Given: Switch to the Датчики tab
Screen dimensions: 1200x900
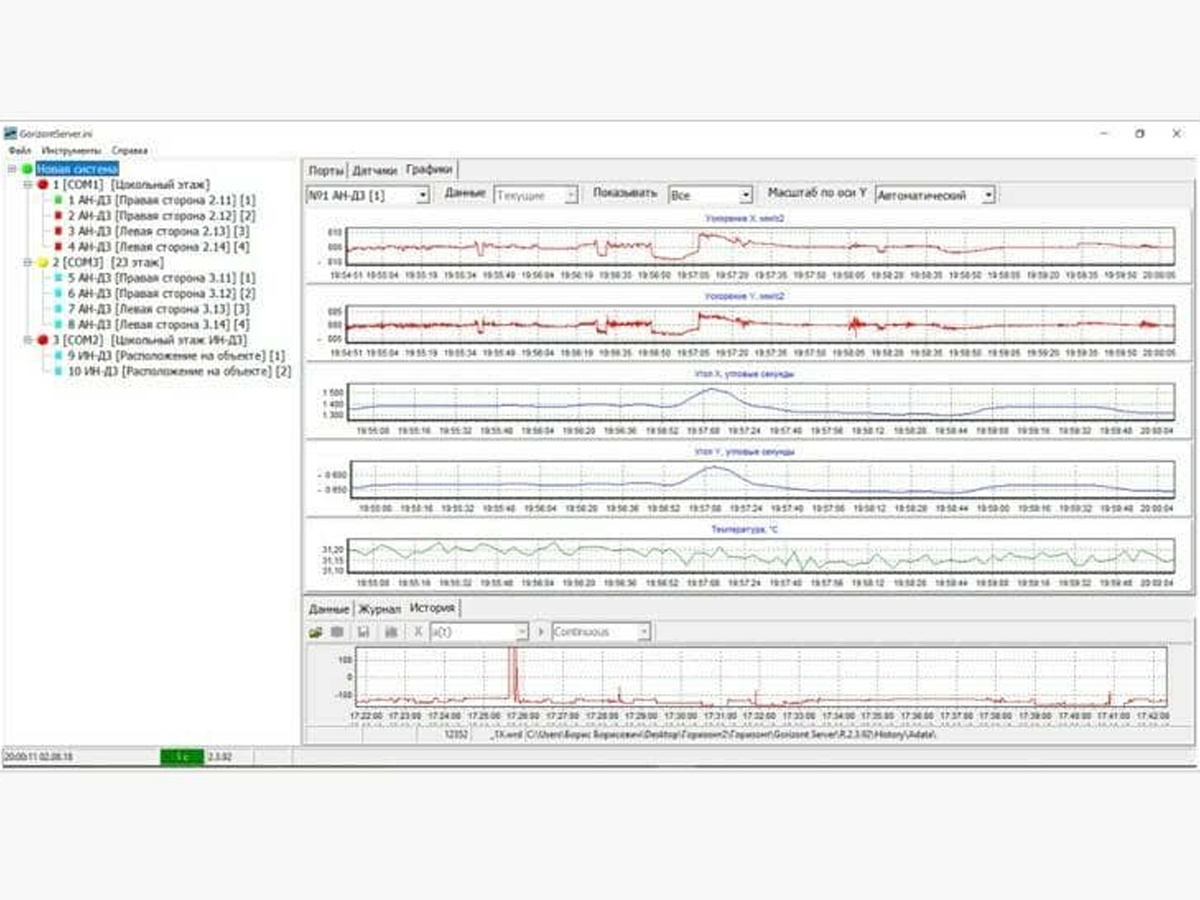Looking at the screenshot, I should [375, 170].
